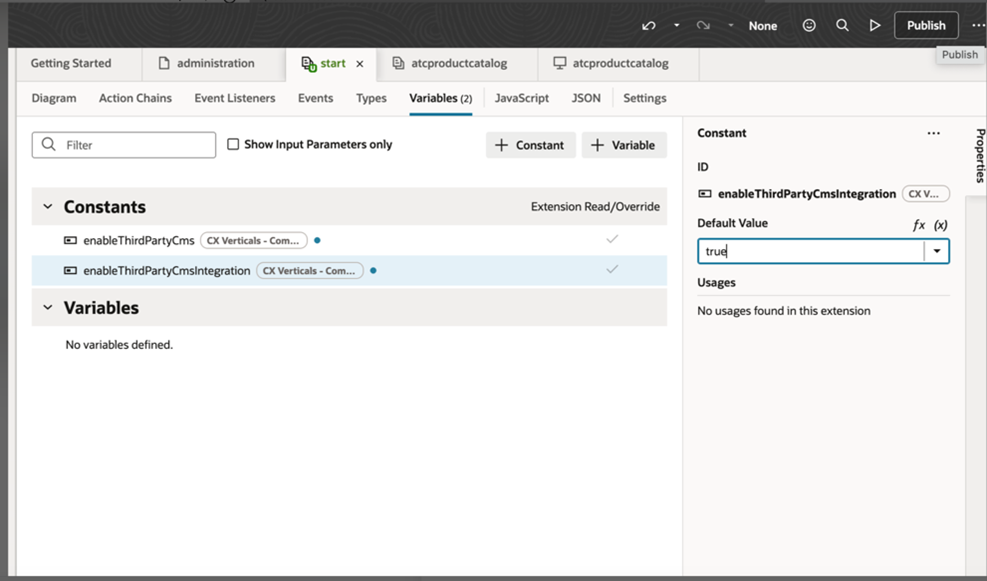The width and height of the screenshot is (987, 581).
Task: Collapse the Constants section
Action: point(48,206)
